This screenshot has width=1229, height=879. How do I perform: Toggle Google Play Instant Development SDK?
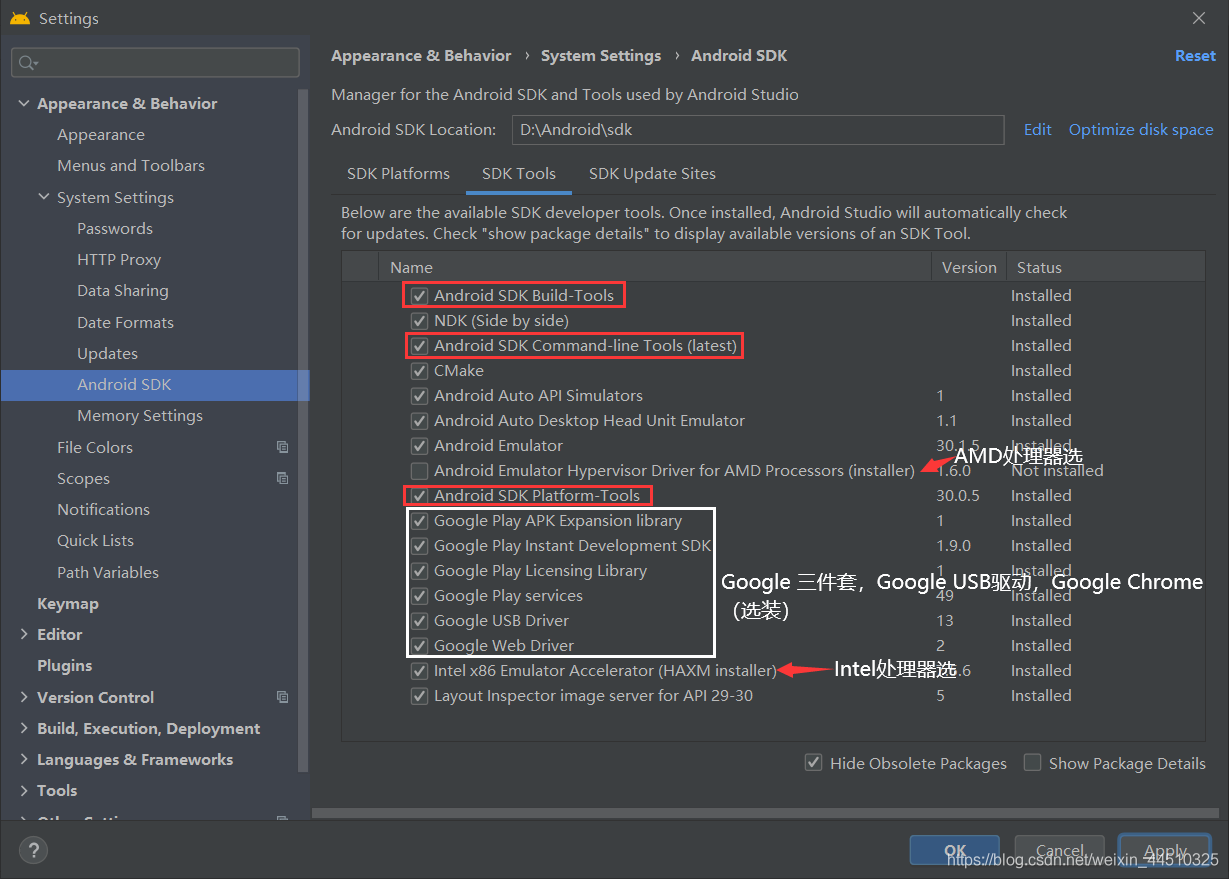[419, 546]
